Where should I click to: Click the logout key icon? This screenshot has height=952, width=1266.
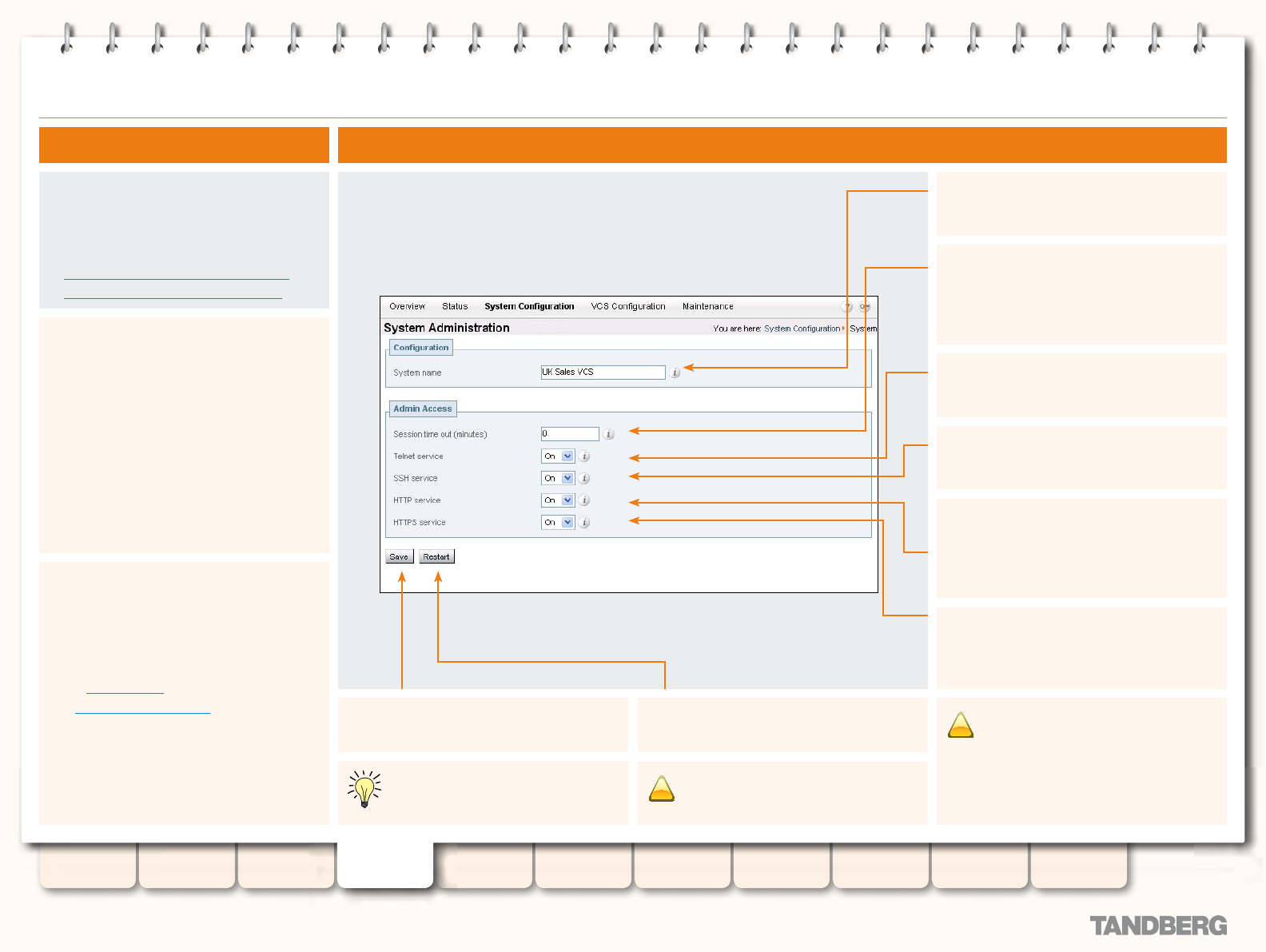tap(865, 307)
